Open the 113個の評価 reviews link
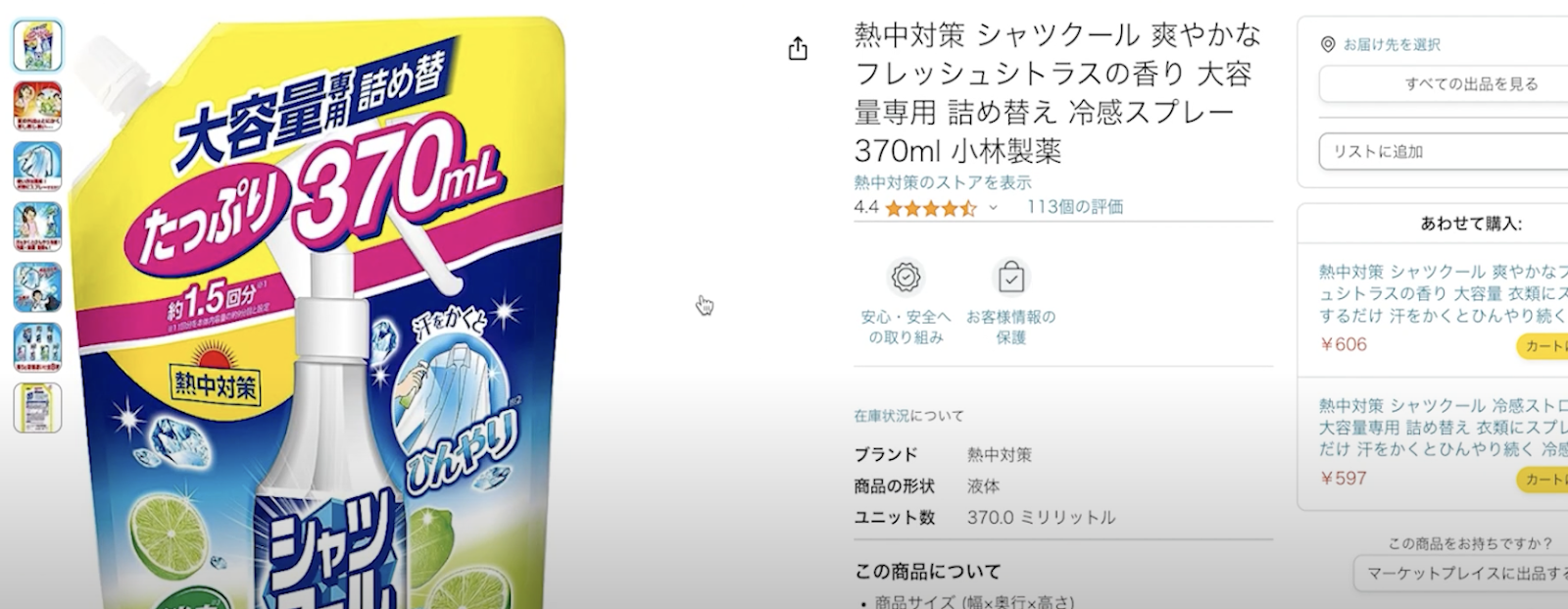The image size is (1568, 609). coord(1075,207)
